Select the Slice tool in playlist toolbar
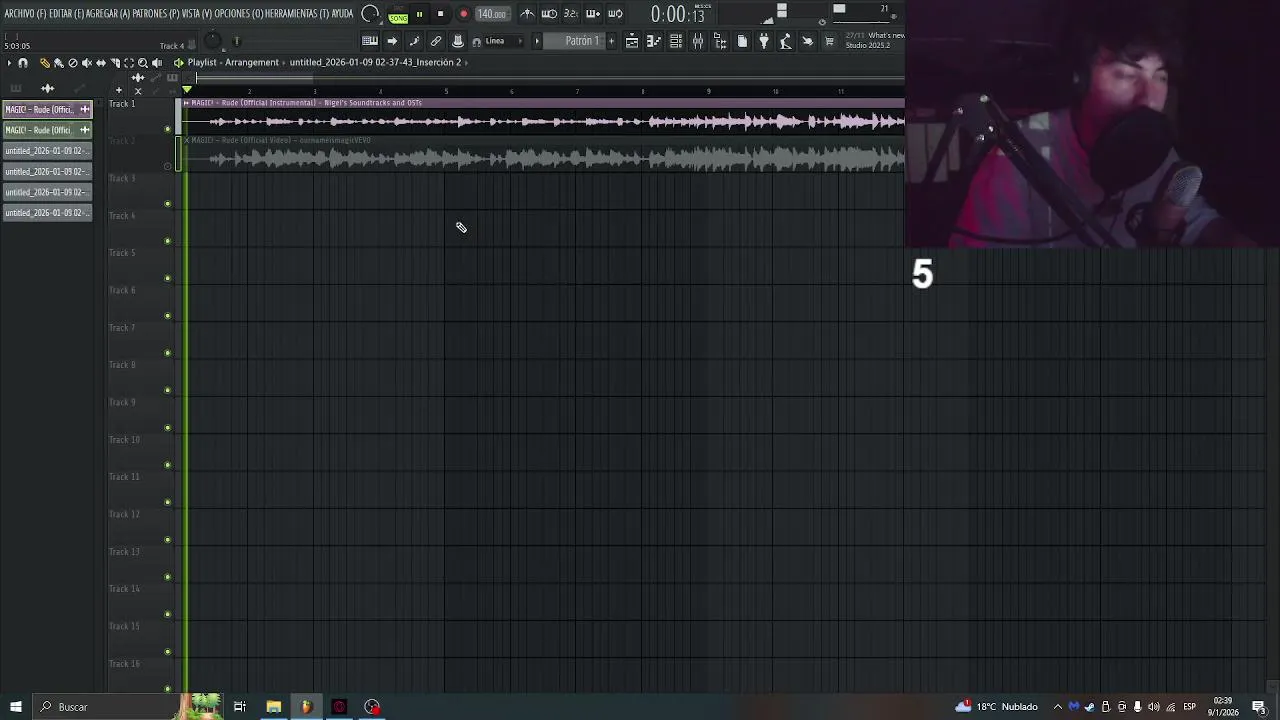Image resolution: width=1280 pixels, height=720 pixels. (115, 63)
